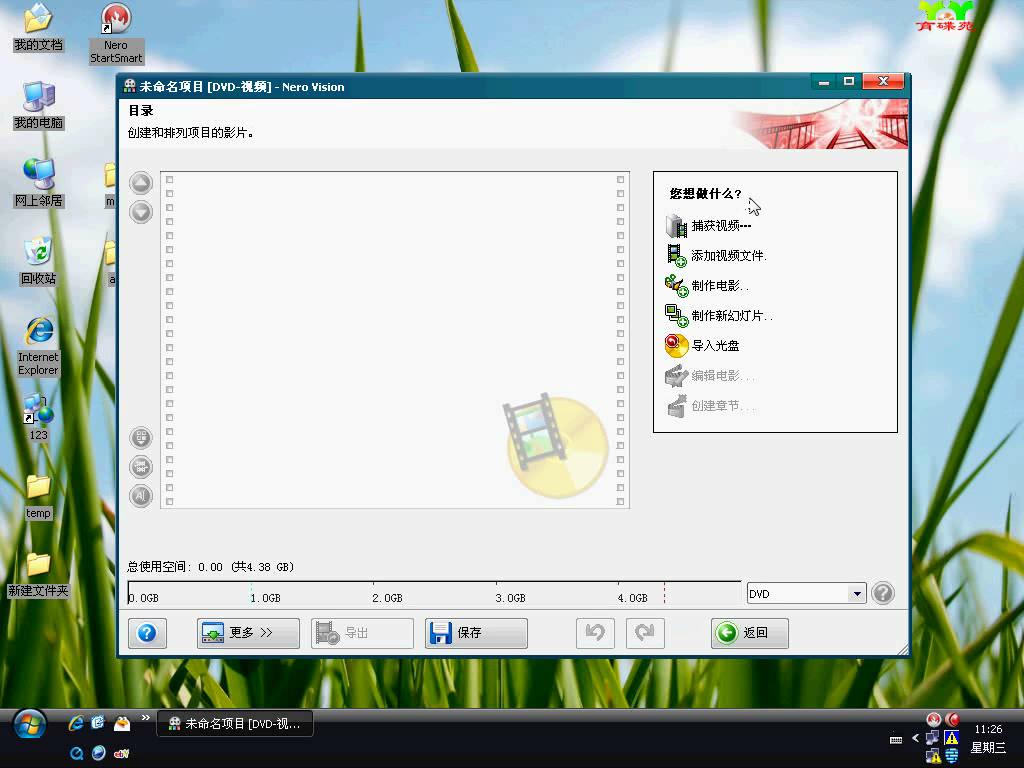Click the round move-up arrow button
Screen dimensions: 1024x768
(x=141, y=184)
